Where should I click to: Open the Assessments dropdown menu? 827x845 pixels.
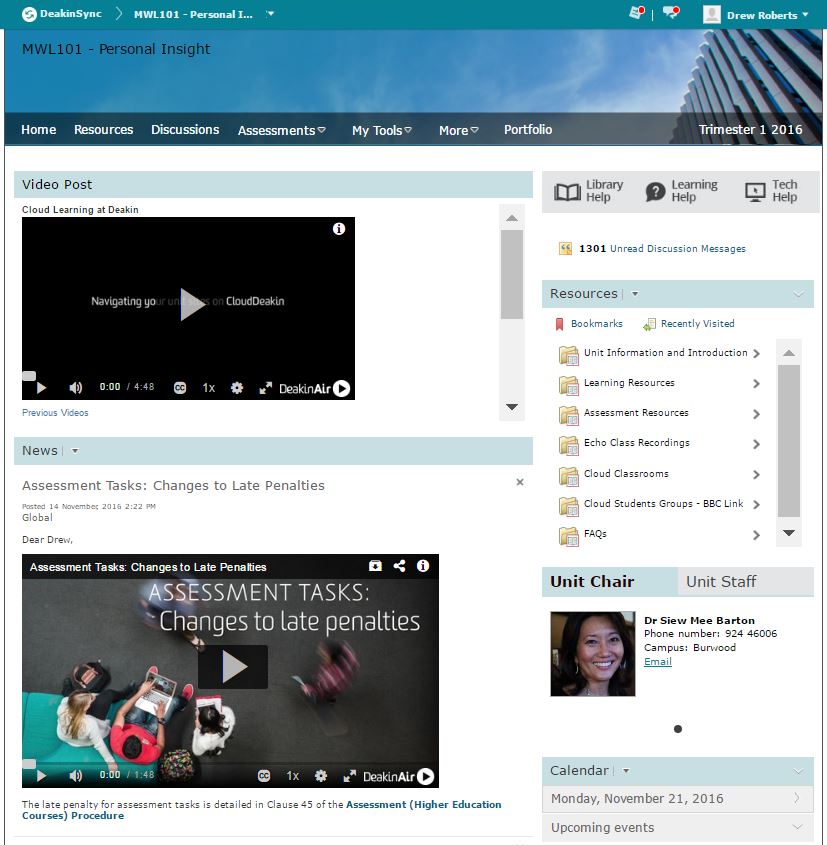click(x=282, y=130)
